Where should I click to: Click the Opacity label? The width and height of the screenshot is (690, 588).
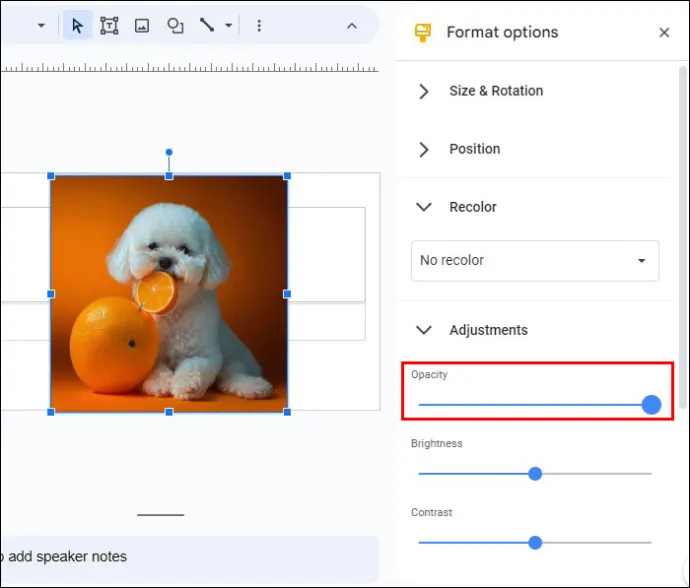point(429,375)
